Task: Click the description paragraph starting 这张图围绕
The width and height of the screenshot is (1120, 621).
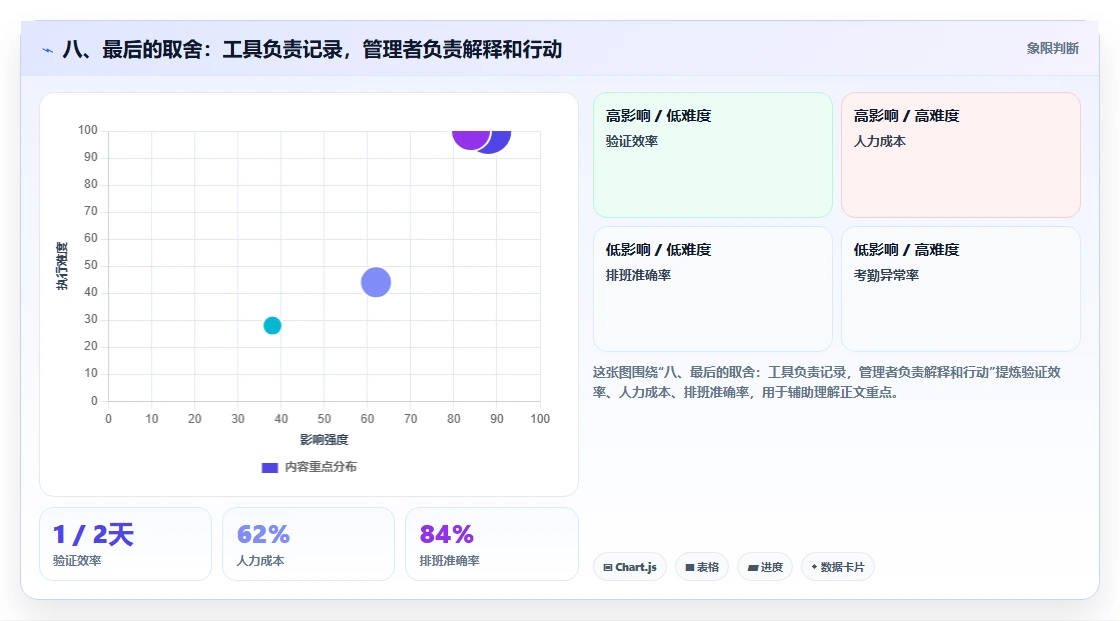Action: 826,382
